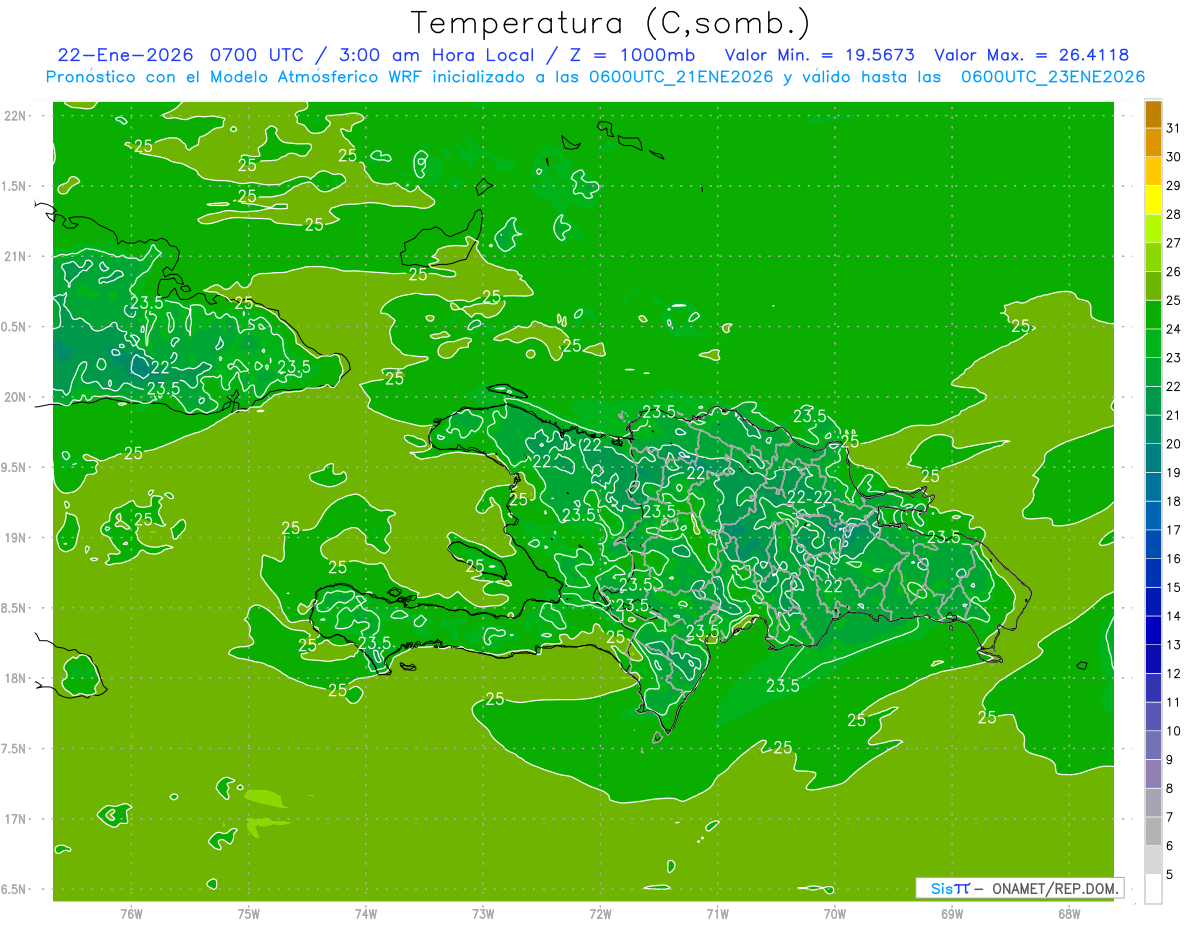The width and height of the screenshot is (1200, 927).
Task: Pick the dark blue swatch between 13 and 14
Action: coord(1153,631)
